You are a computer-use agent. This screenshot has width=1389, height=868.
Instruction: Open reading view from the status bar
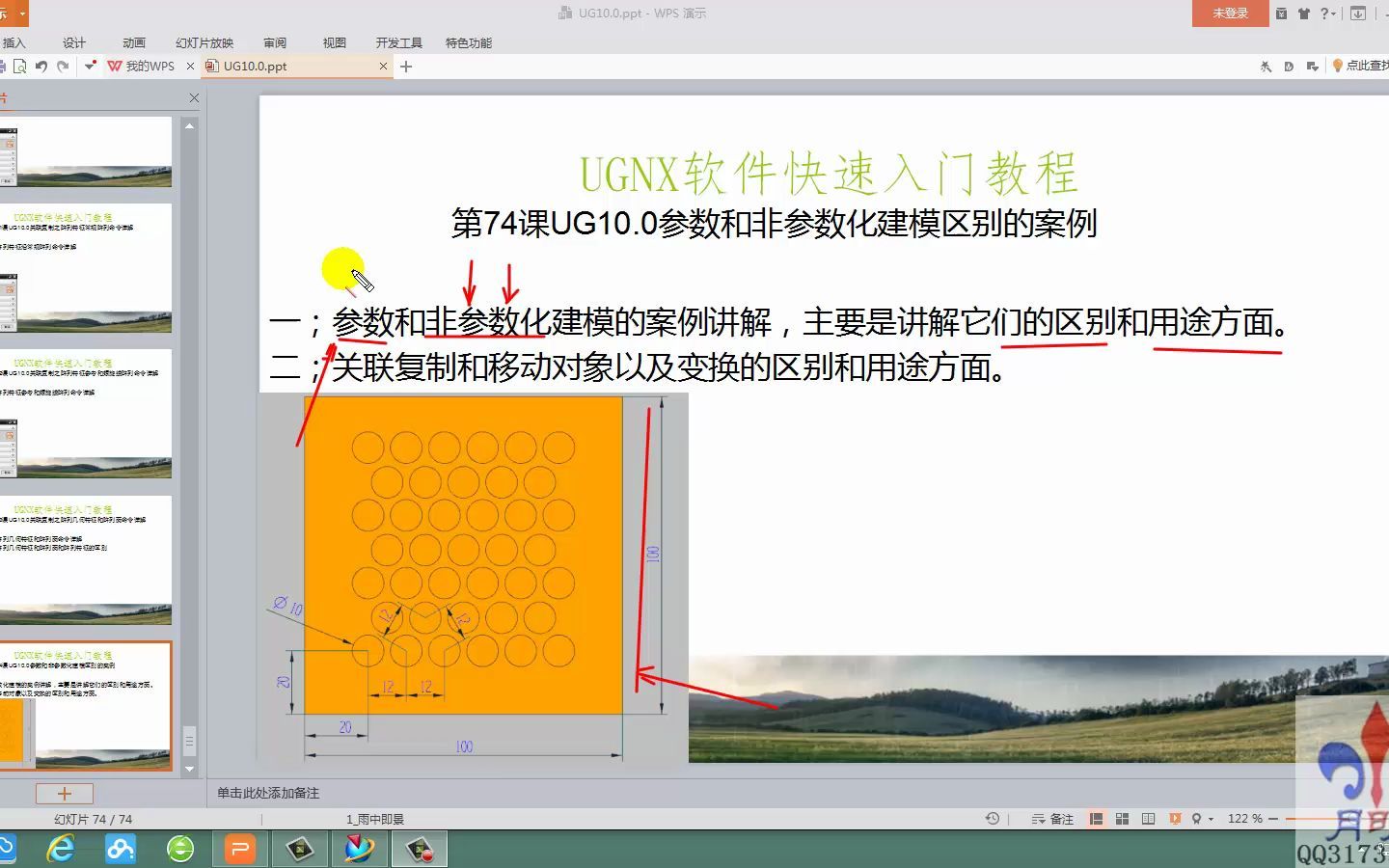click(1149, 818)
